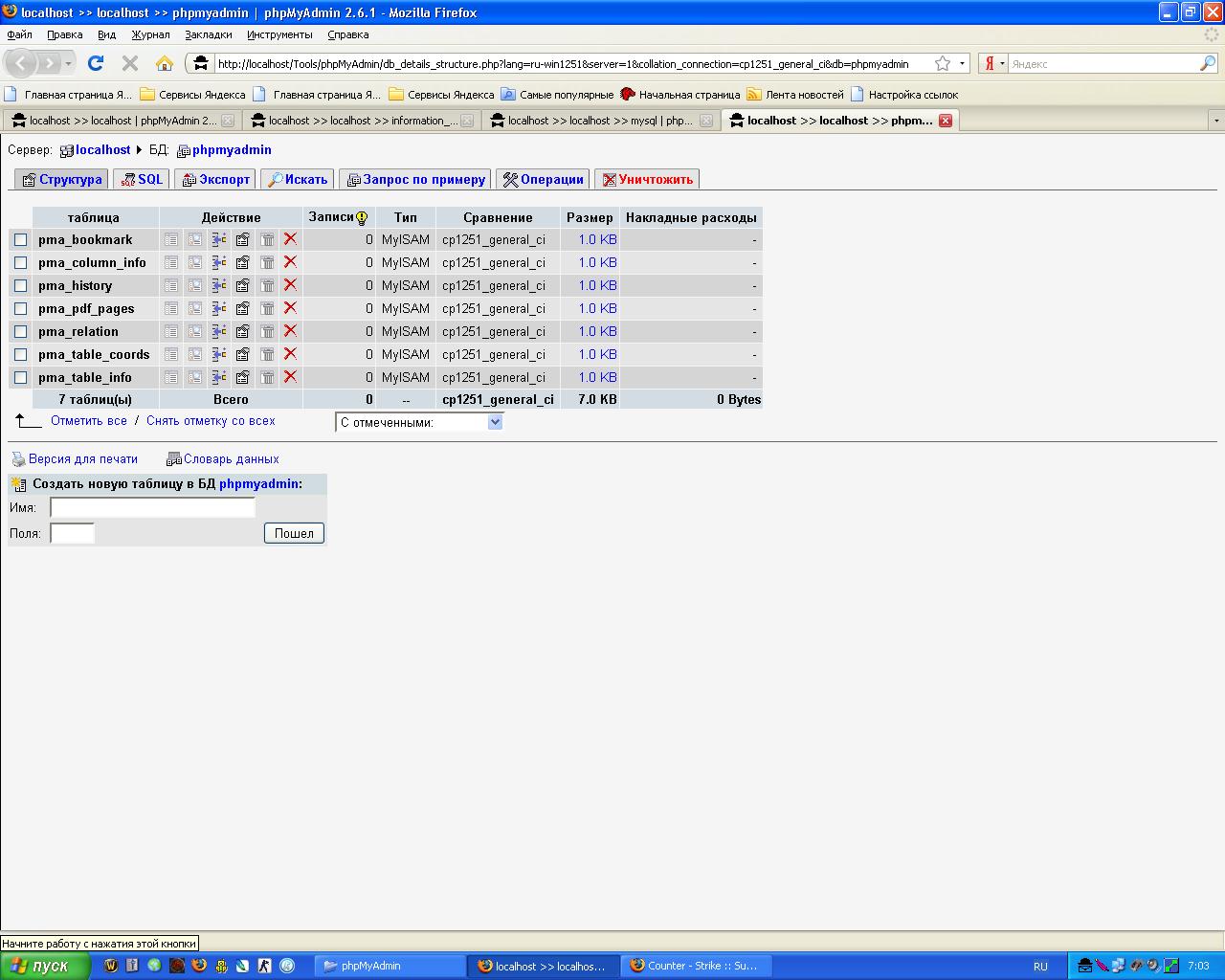
Task: Drop the pma_table_coords table with red X
Action: tap(290, 354)
